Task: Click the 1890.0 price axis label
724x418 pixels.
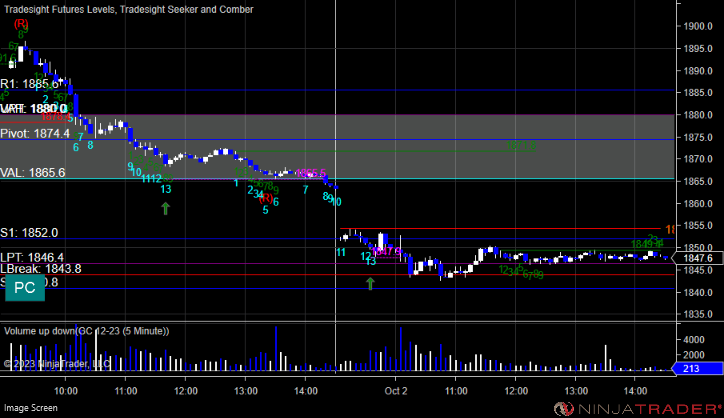Action: 697,71
